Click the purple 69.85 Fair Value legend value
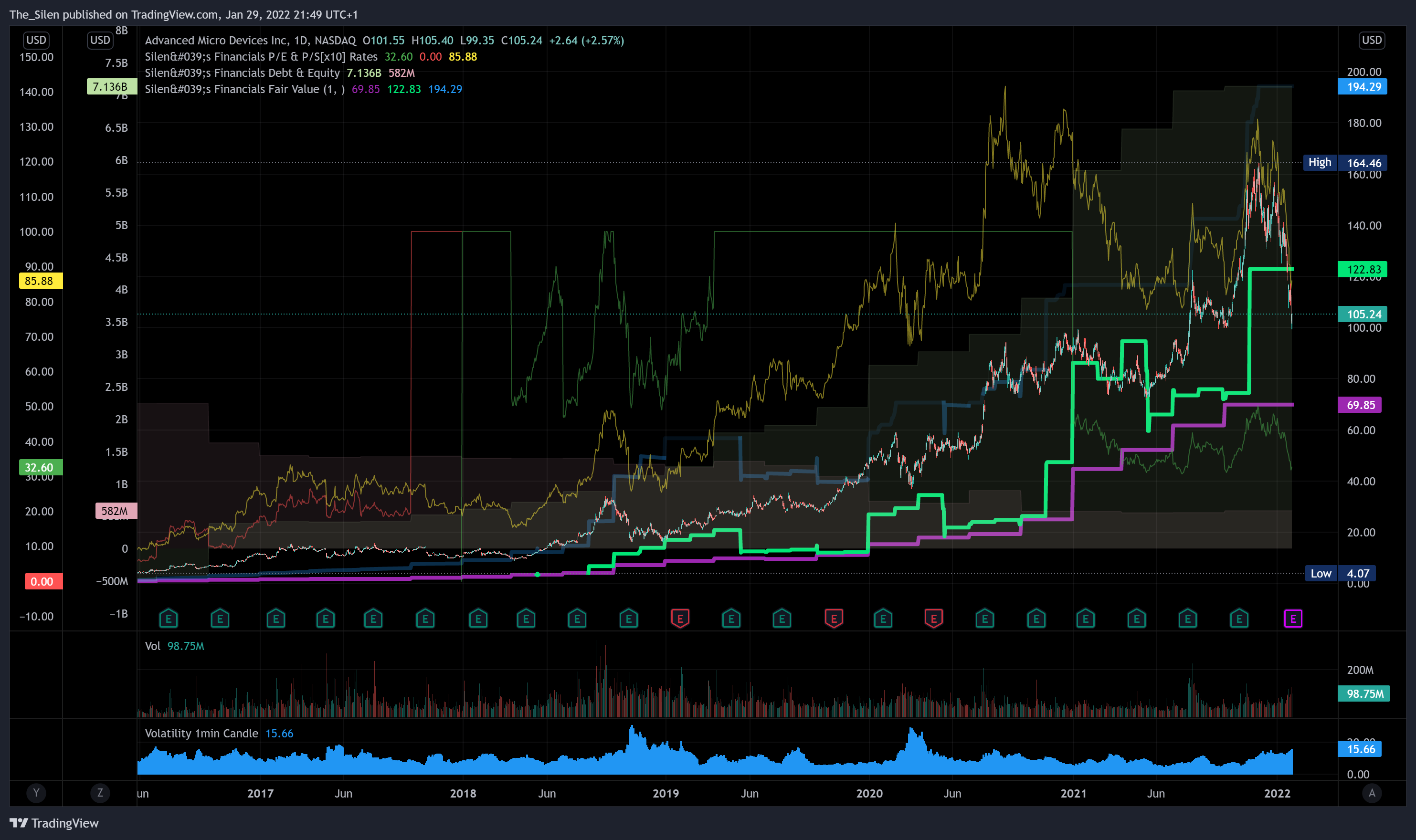The width and height of the screenshot is (1416, 840). click(x=366, y=89)
